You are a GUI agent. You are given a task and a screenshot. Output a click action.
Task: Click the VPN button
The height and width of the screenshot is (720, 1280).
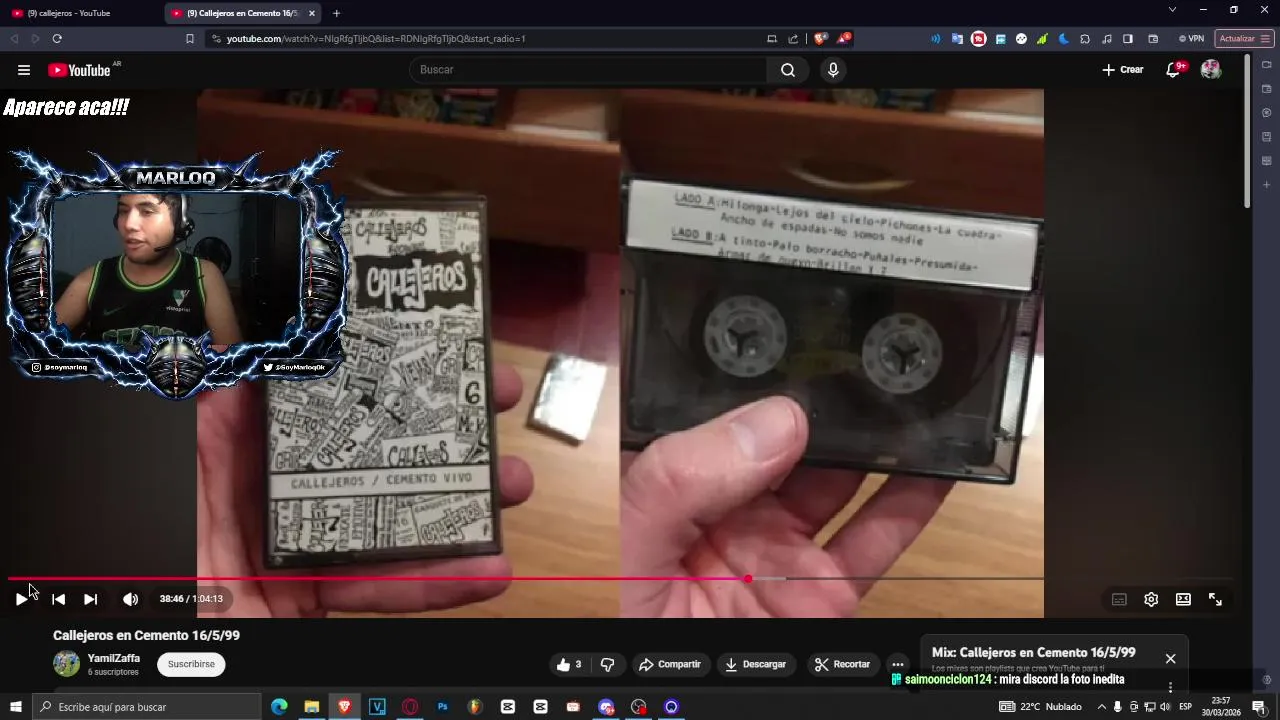click(x=1191, y=39)
